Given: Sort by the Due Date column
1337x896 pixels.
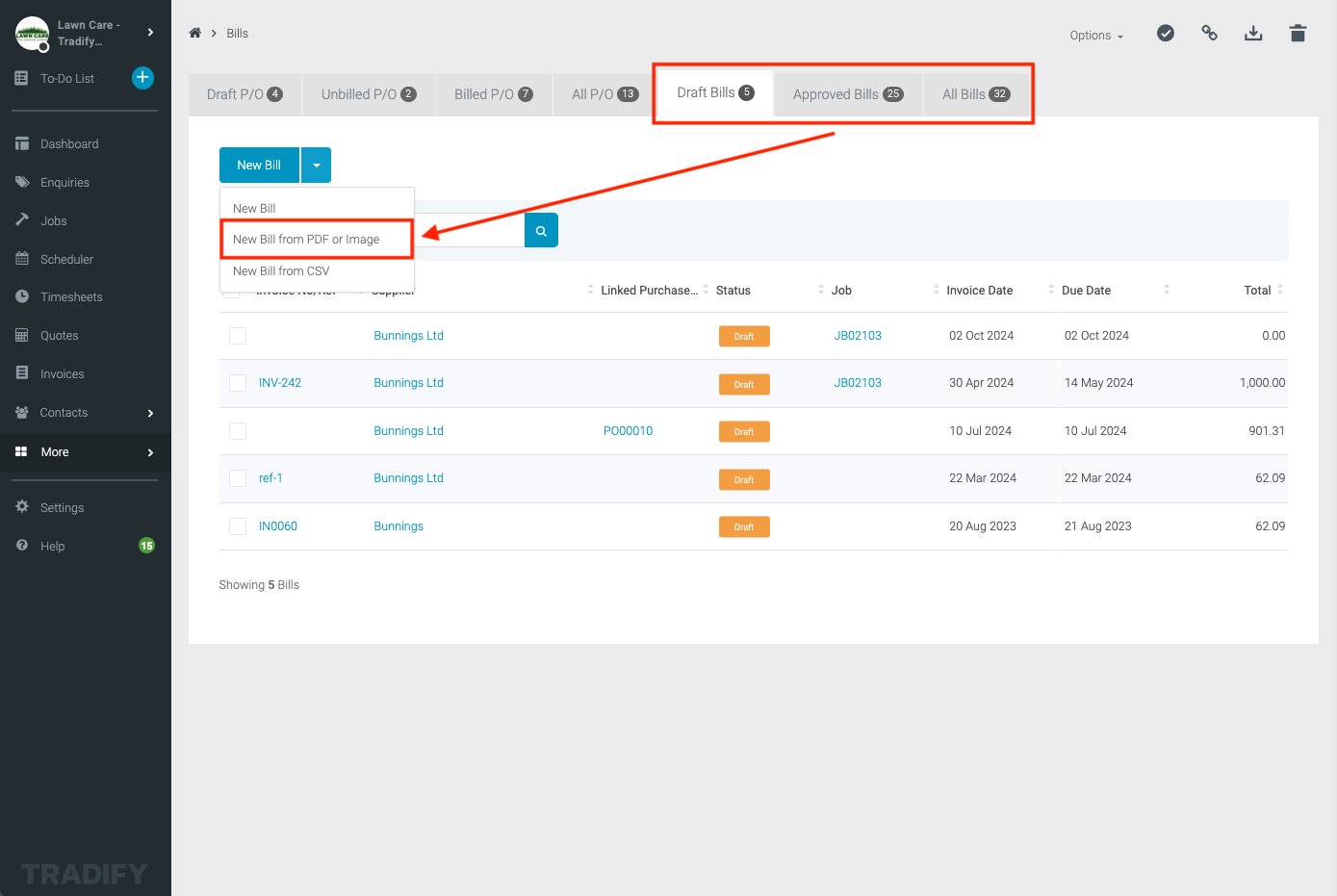Looking at the screenshot, I should pos(1086,290).
